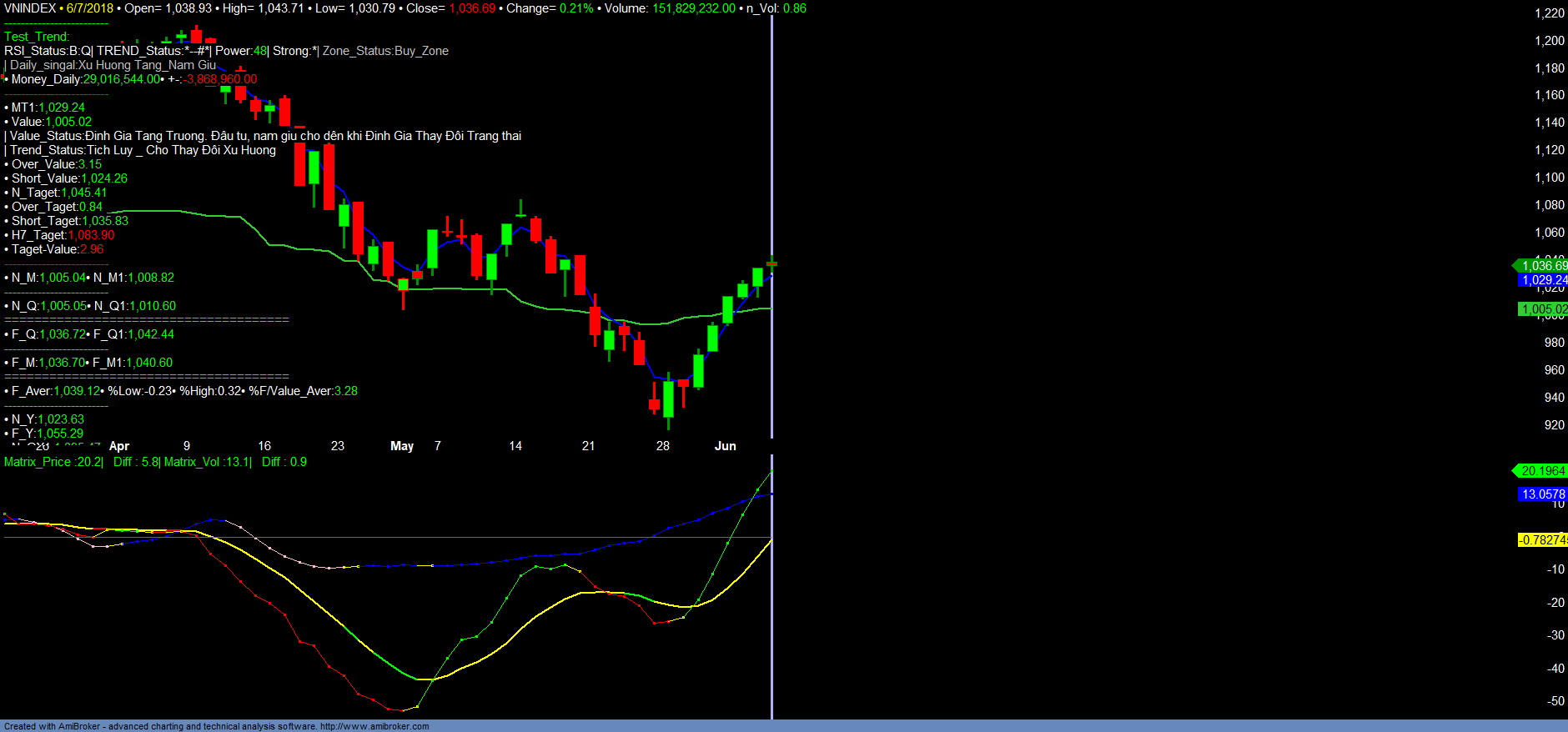Click the green 1,005.02 value axis tag
Viewport: 1568px width, 732px height.
coord(1543,309)
